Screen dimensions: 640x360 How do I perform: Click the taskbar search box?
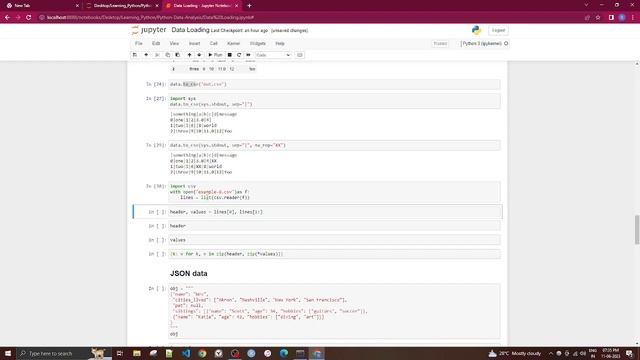coord(63,353)
